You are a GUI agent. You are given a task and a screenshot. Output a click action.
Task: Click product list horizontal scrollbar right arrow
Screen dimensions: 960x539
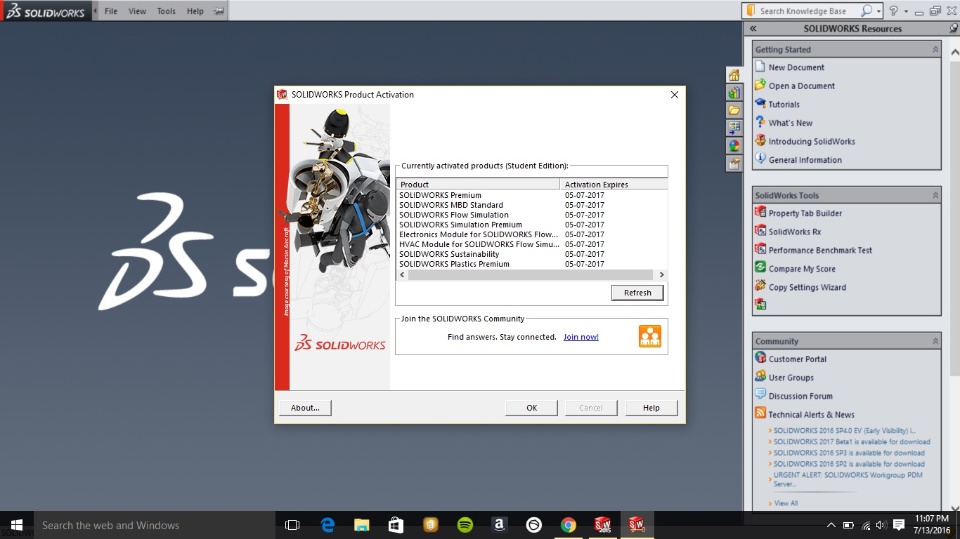[662, 274]
